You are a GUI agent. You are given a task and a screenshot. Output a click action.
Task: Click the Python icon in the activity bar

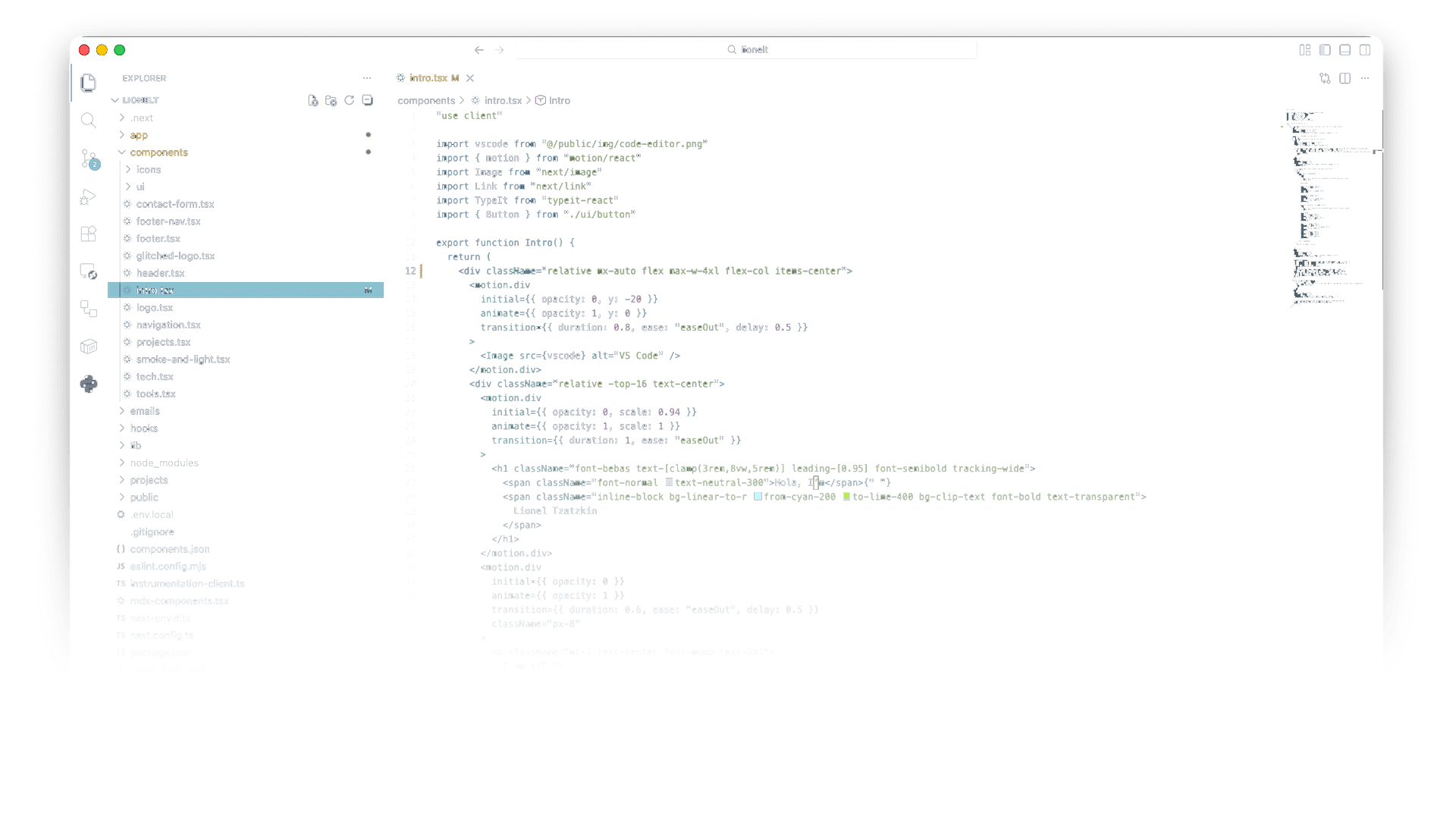point(89,384)
